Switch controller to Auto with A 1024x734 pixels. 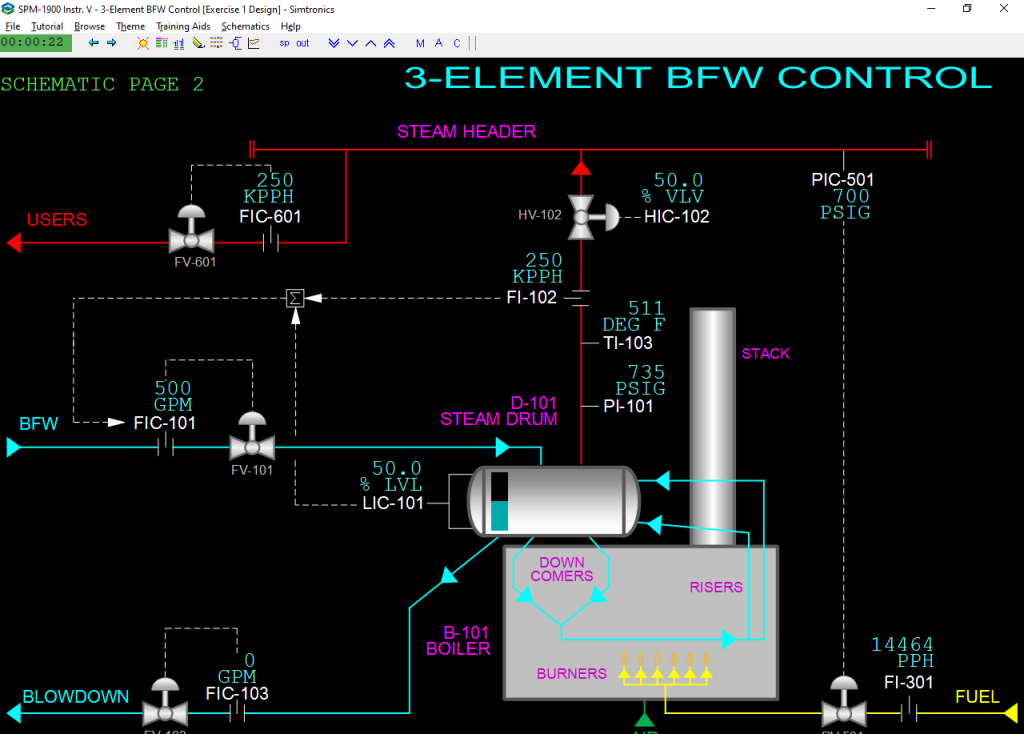pos(439,43)
